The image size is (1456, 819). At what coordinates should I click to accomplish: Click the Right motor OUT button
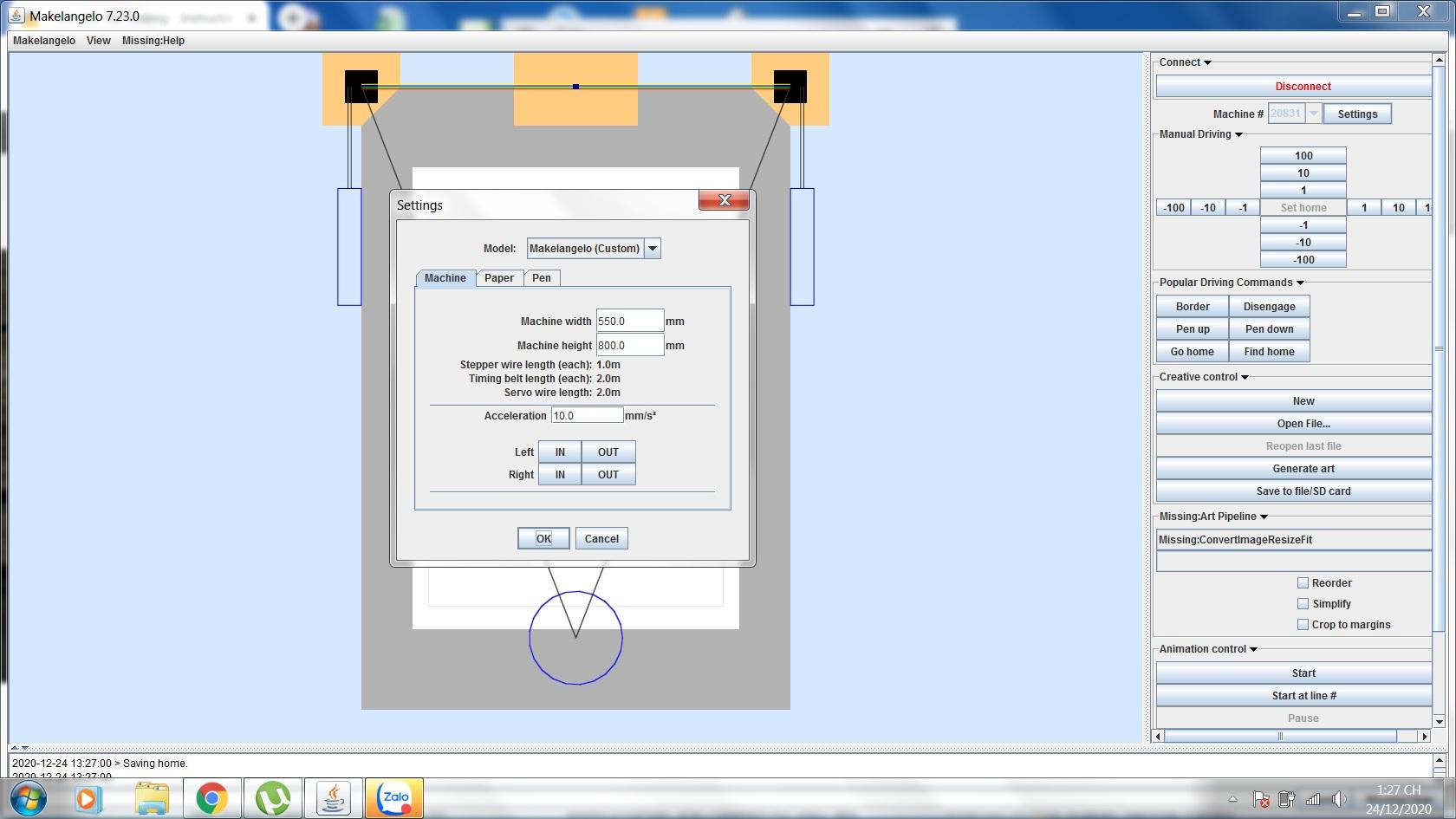[608, 475]
